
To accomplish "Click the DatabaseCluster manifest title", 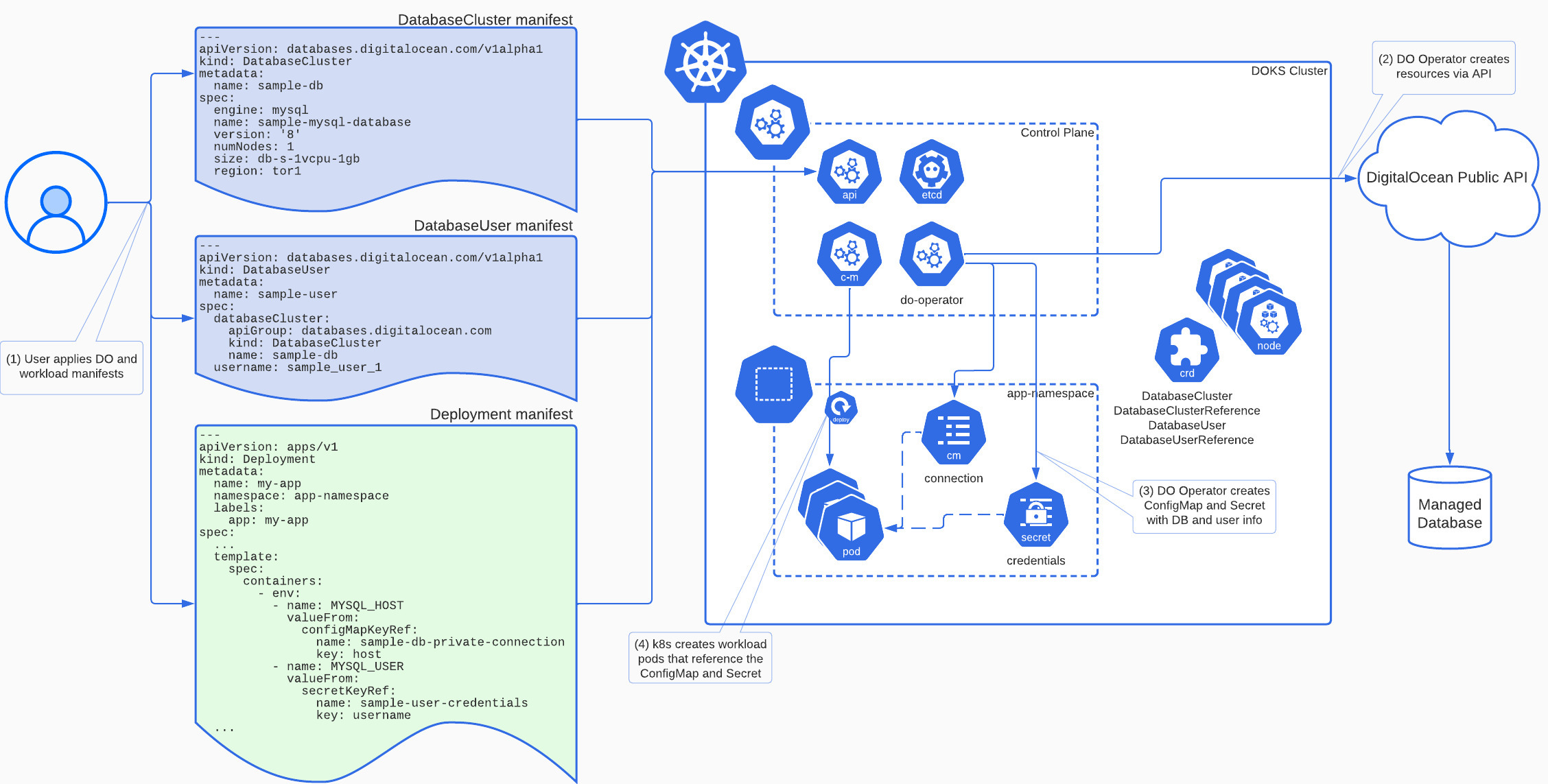I will [x=485, y=20].
